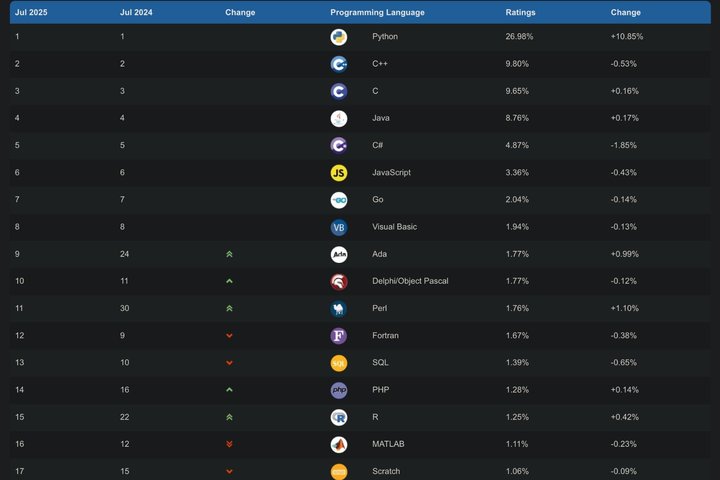Click the C++ language icon
Viewport: 720px width, 480px height.
point(339,64)
